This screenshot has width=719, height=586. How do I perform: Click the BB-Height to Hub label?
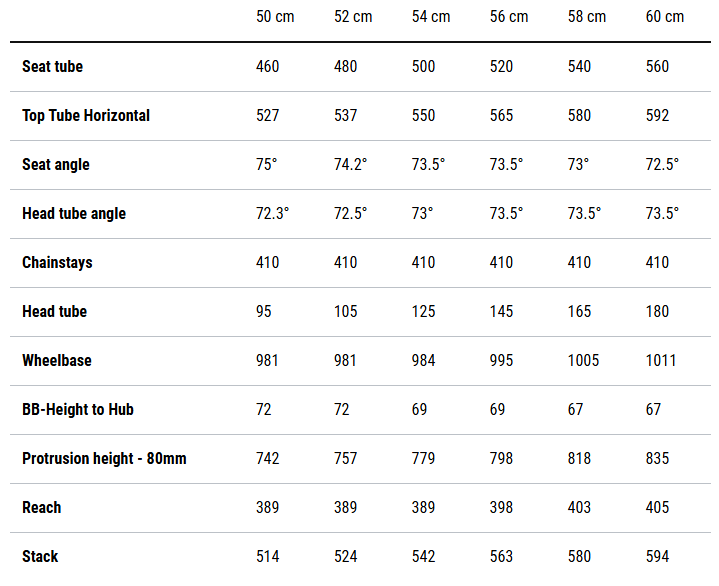(x=78, y=410)
